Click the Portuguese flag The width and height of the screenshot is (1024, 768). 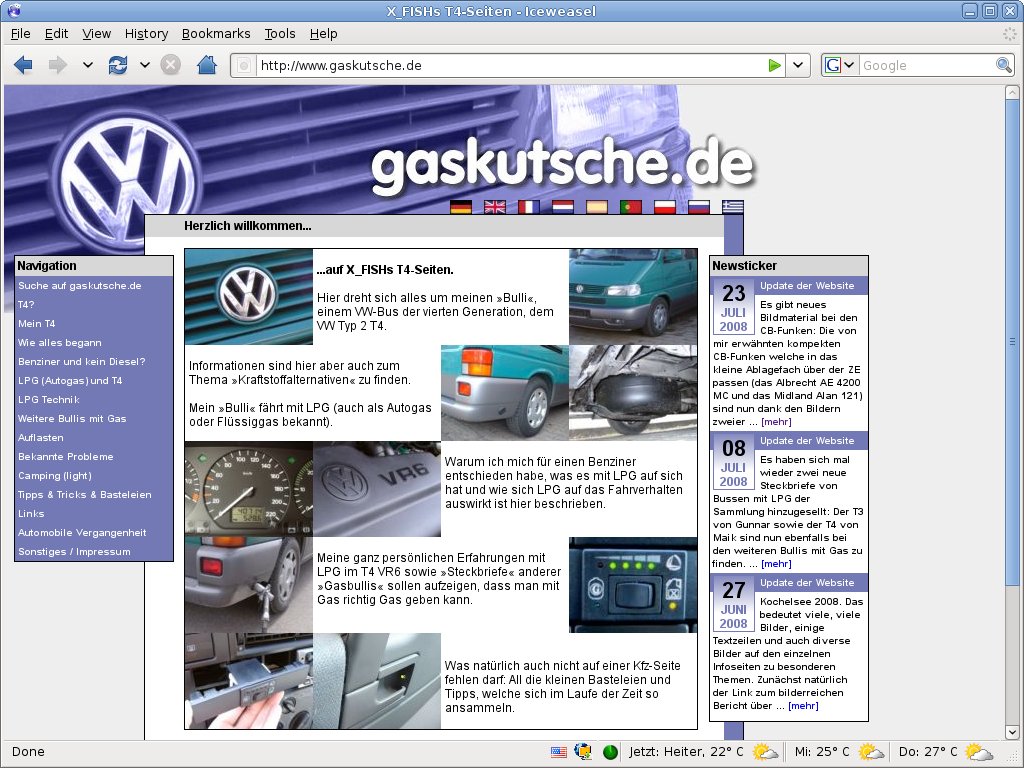[631, 207]
